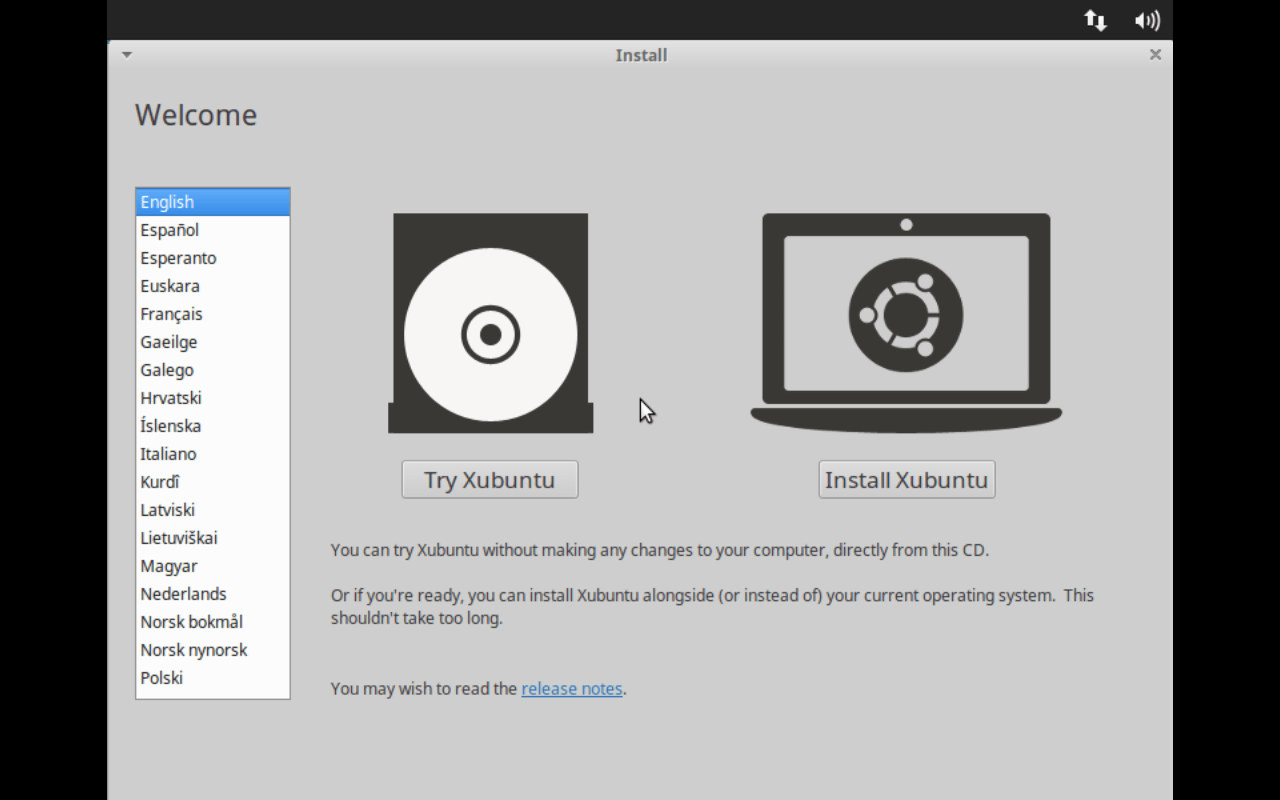Select Français in the language list
Screen dimensions: 1280x800
[x=213, y=314]
